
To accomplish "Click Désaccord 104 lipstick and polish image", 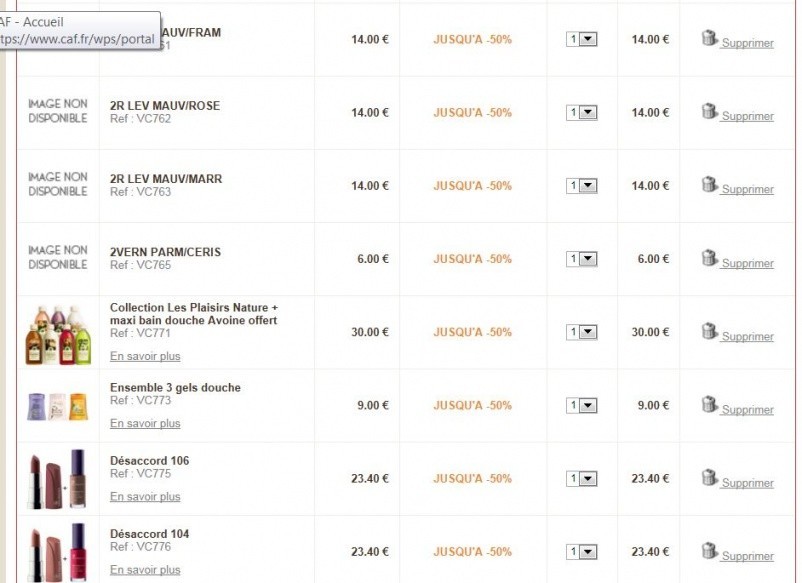I will [57, 551].
